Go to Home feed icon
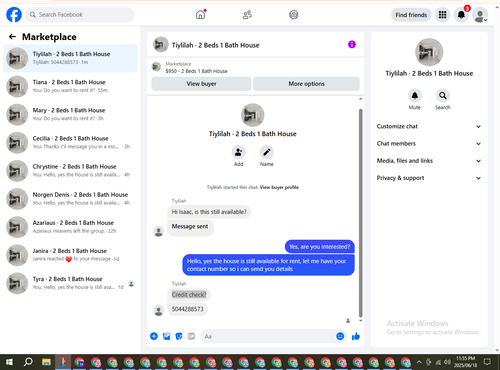Image resolution: width=500 pixels, height=370 pixels. pos(200,15)
